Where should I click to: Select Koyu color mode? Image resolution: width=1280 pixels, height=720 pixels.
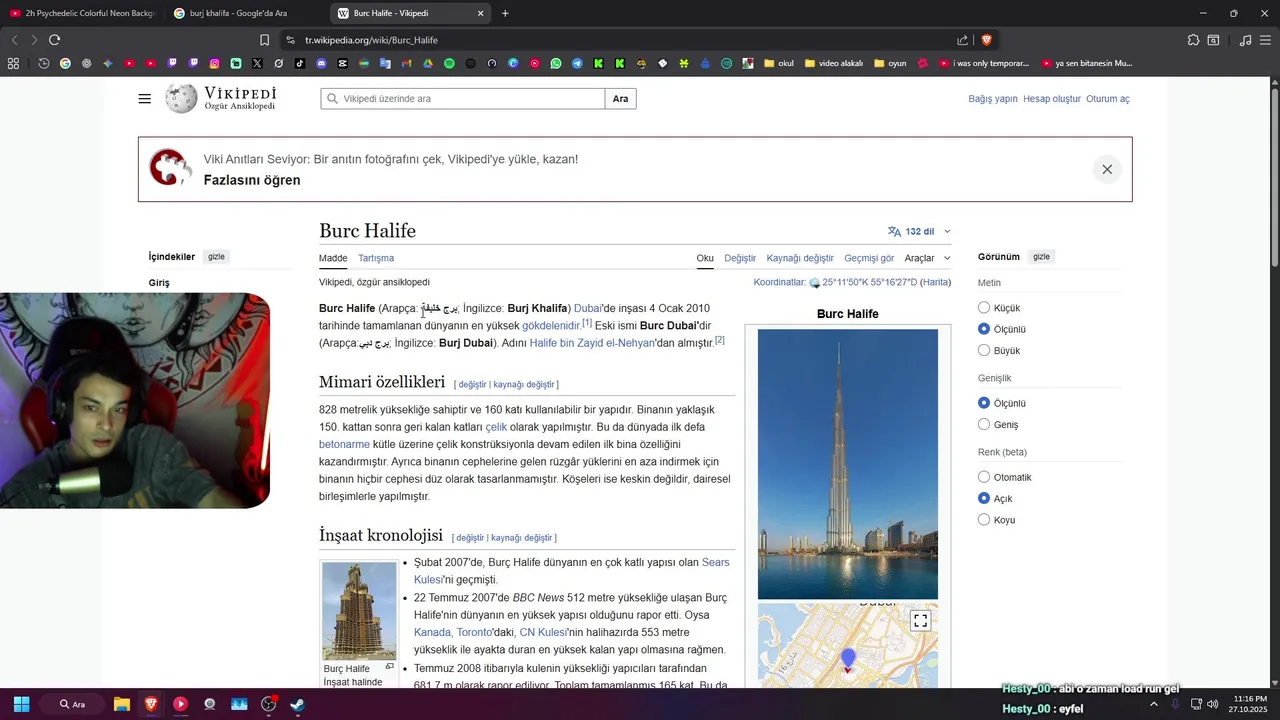coord(984,519)
